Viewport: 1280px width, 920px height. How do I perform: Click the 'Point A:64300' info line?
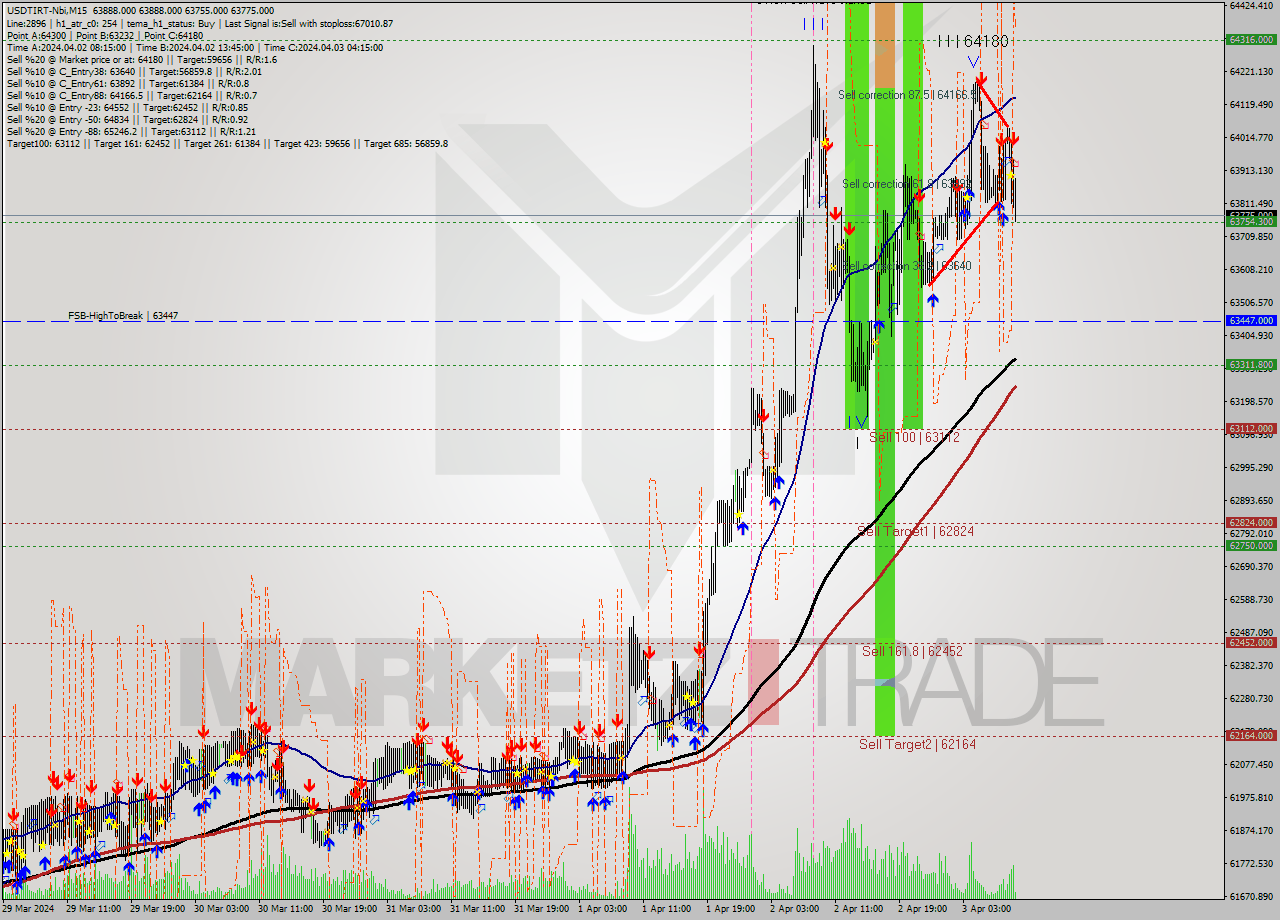105,35
